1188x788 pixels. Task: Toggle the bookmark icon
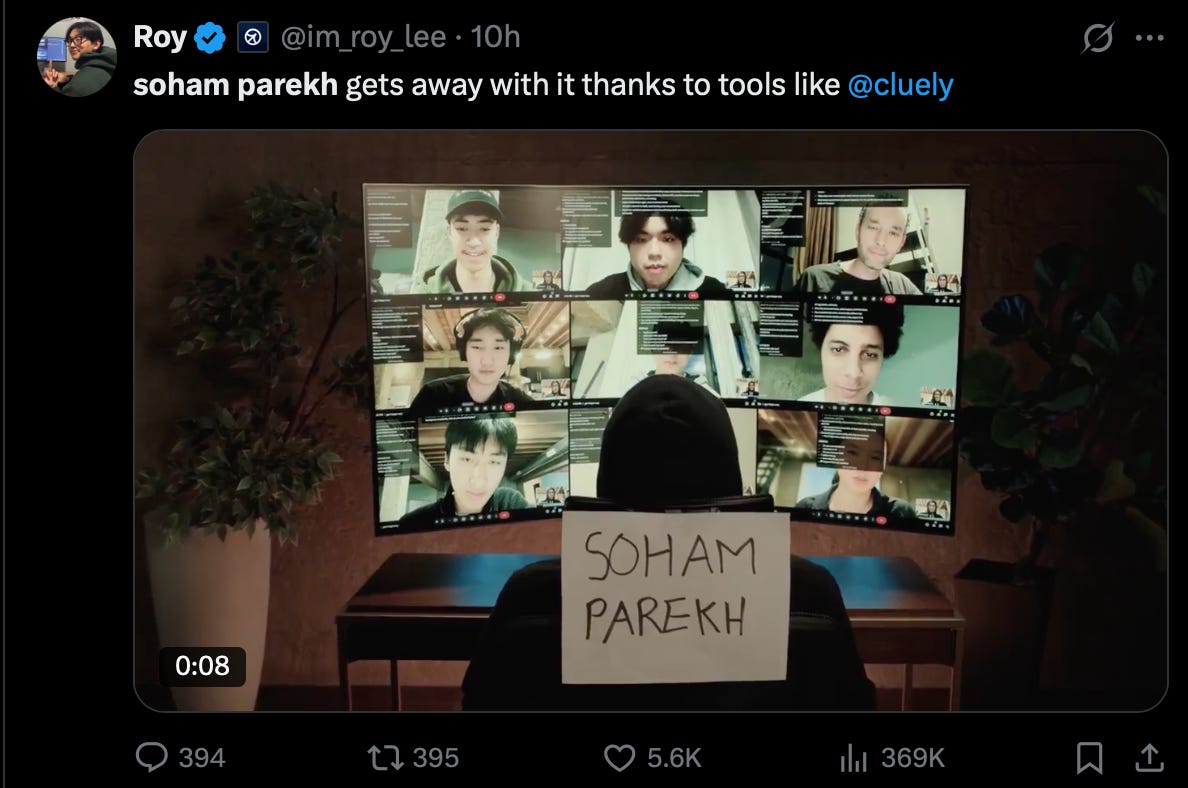1090,758
